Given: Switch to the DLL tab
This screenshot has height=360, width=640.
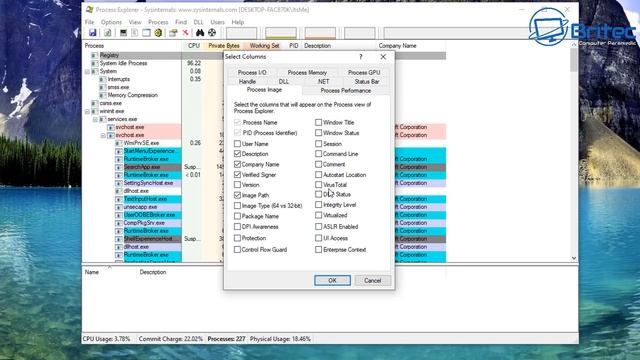Looking at the screenshot, I should coord(283,82).
